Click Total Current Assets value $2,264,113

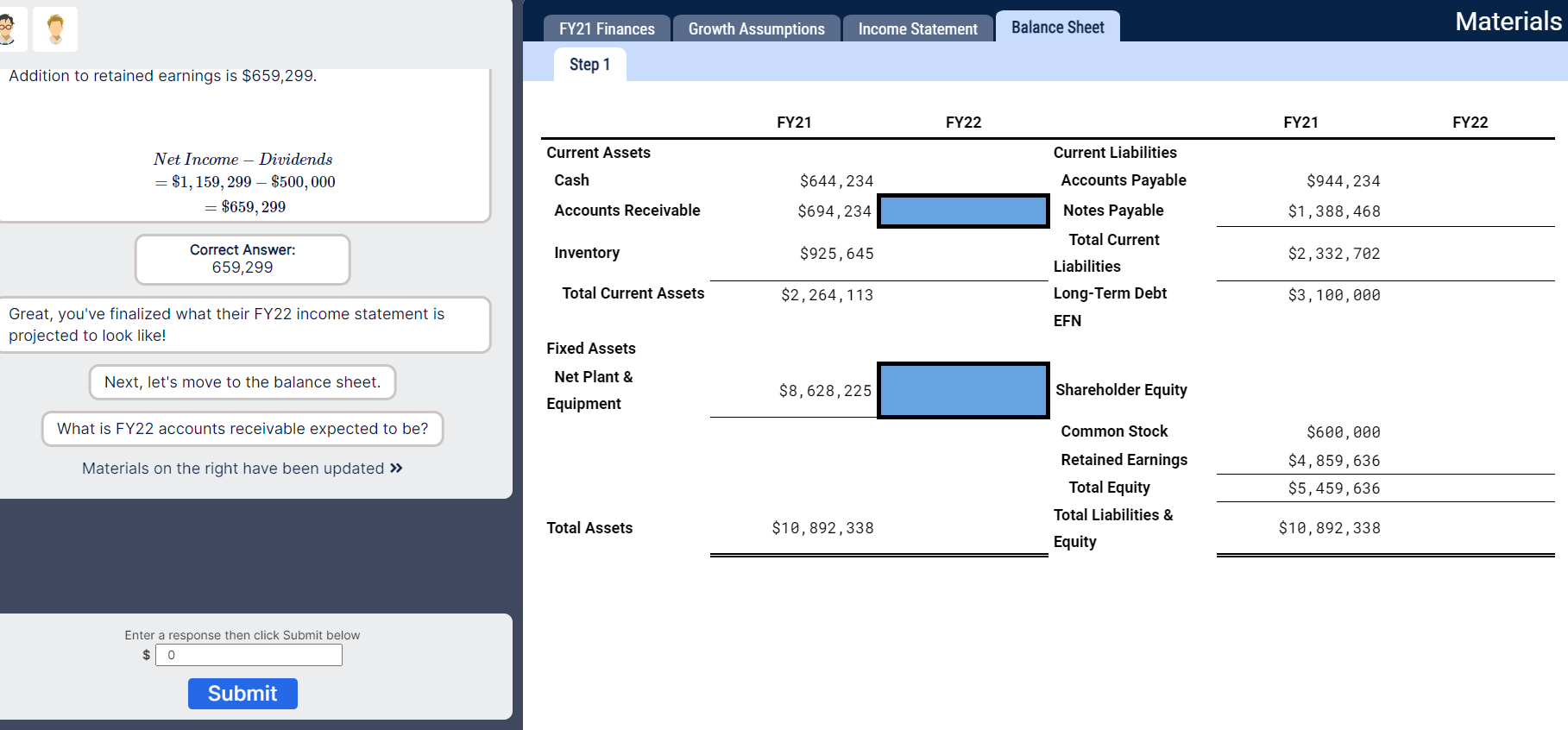pyautogui.click(x=827, y=295)
